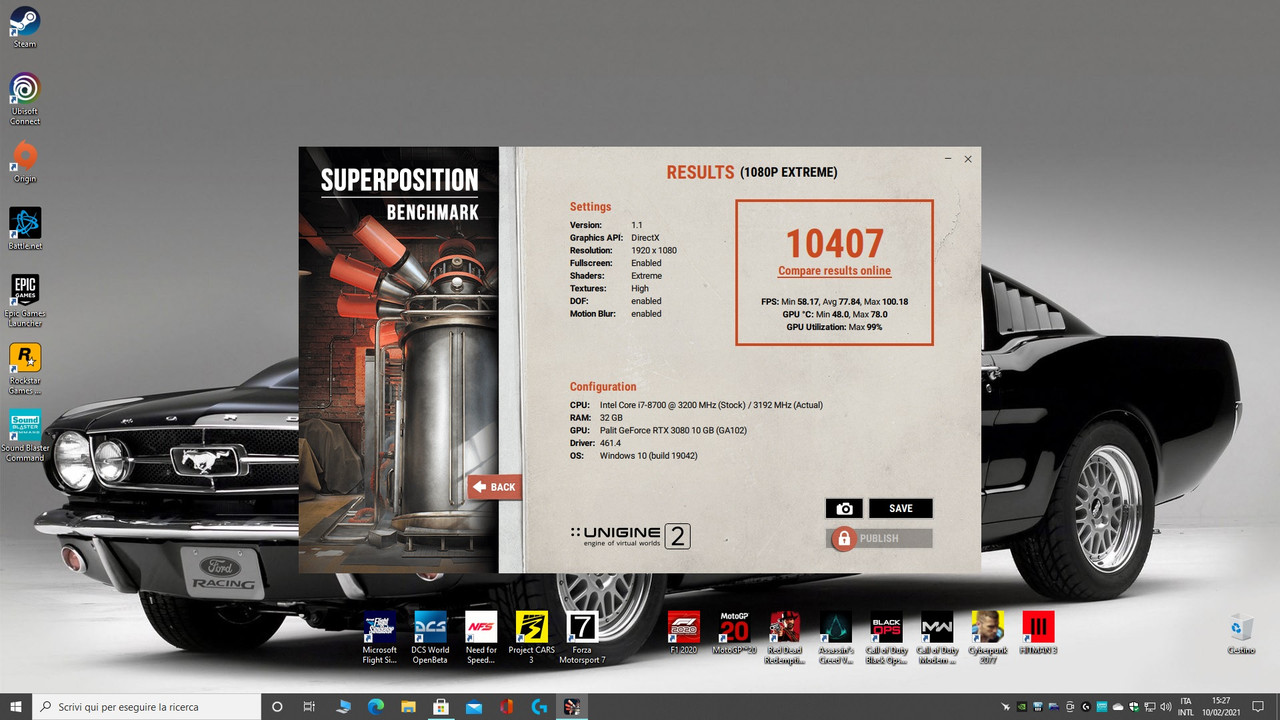Open the notification center icon

pyautogui.click(x=1259, y=706)
